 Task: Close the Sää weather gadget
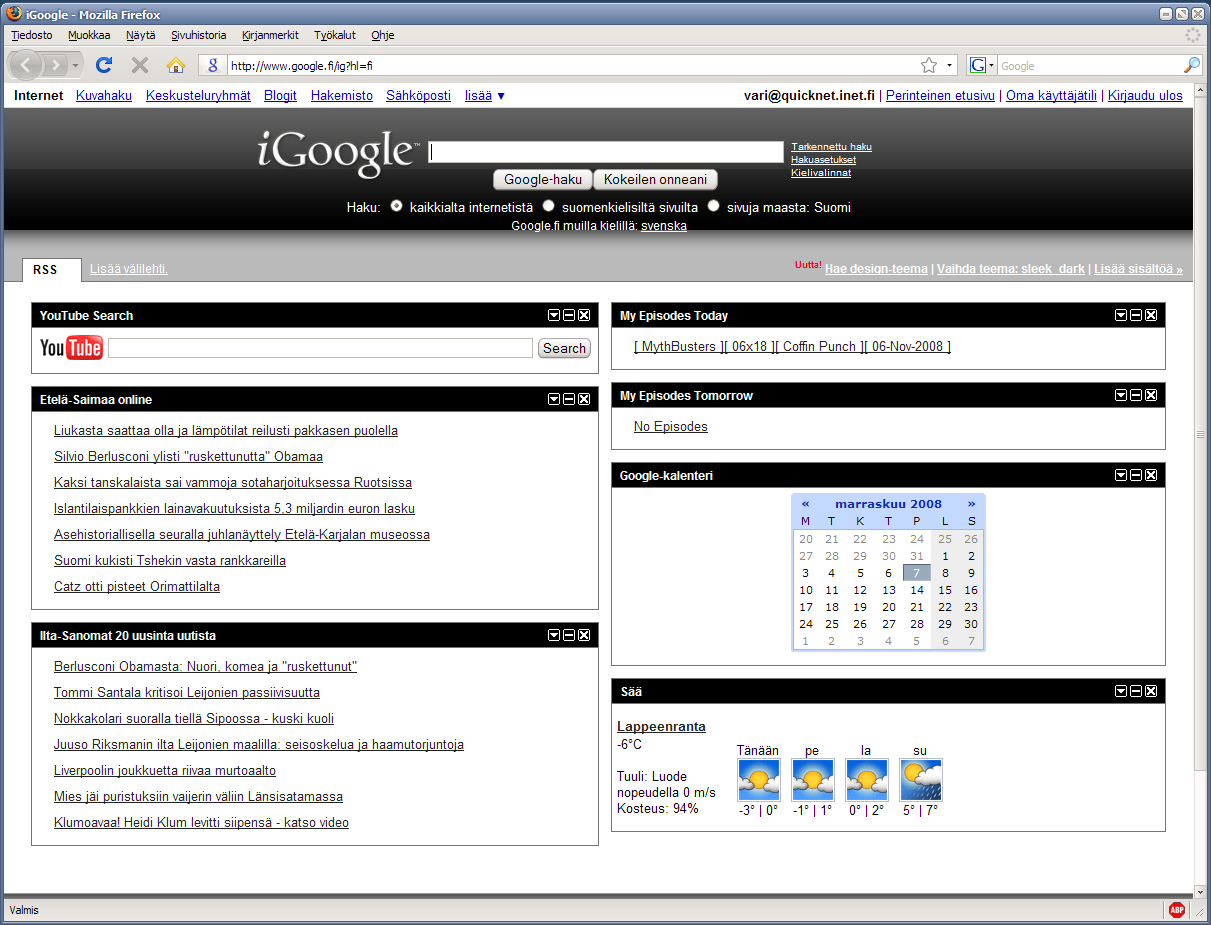[1151, 691]
